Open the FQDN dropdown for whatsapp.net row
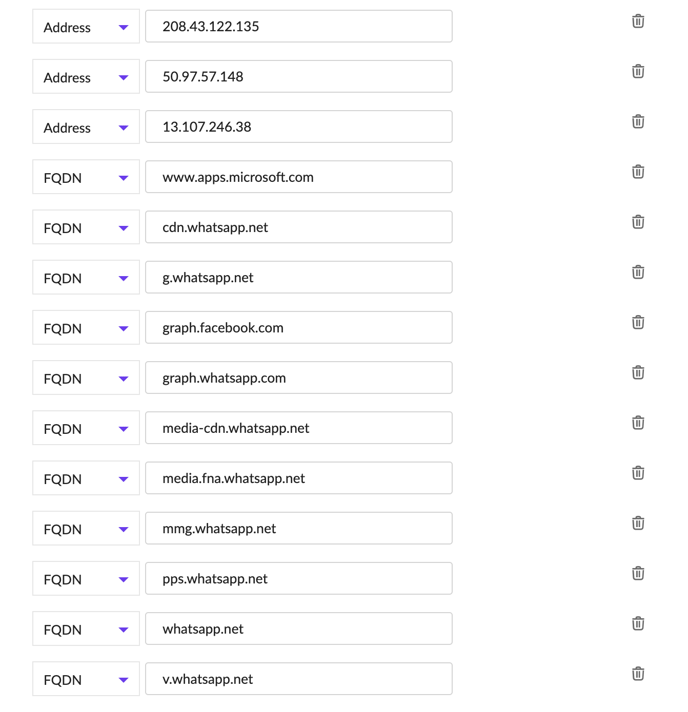 coord(86,629)
